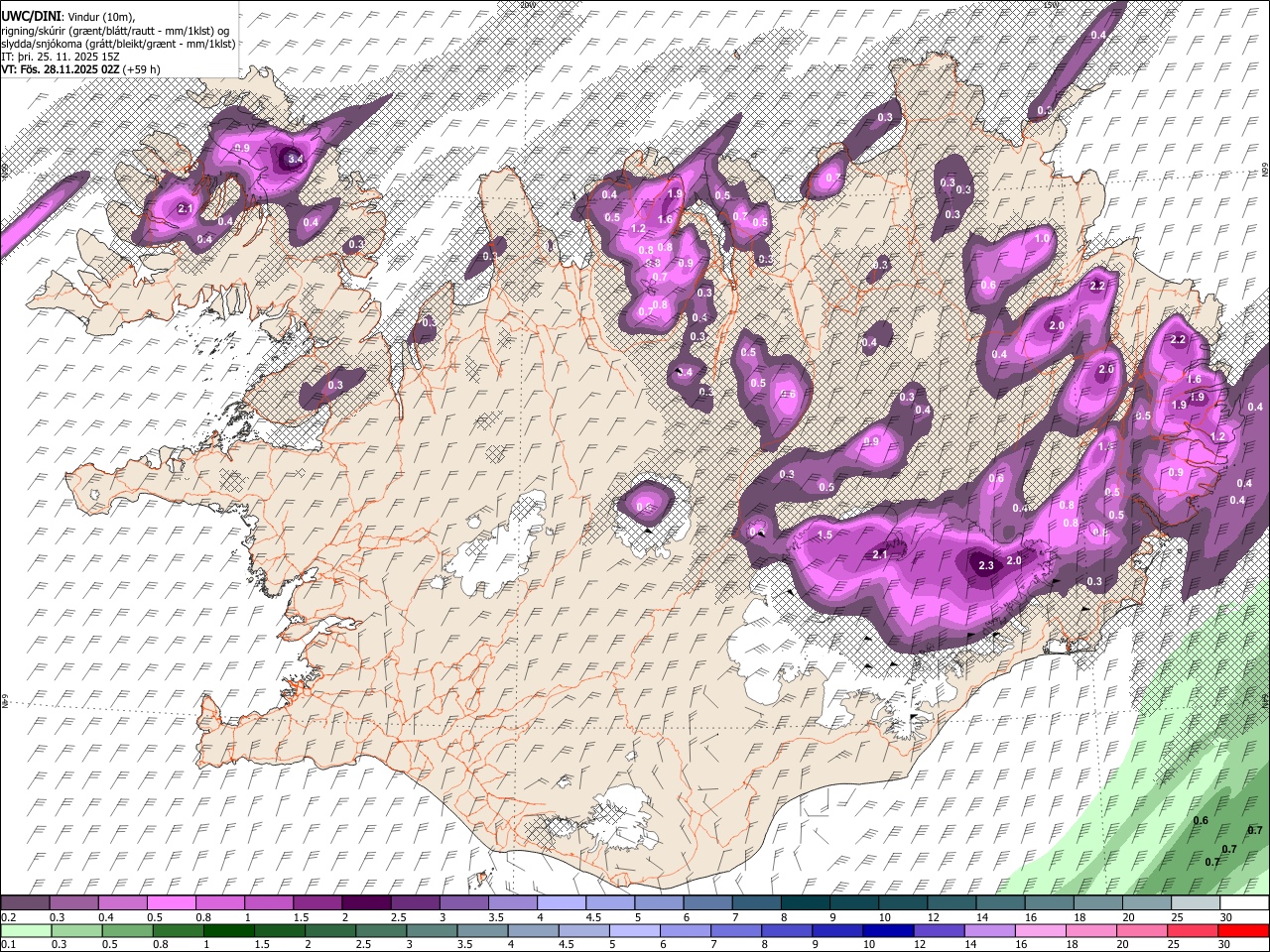Image resolution: width=1270 pixels, height=952 pixels.
Task: Click the 0.2 label on the upper scale
Action: [x=8, y=917]
